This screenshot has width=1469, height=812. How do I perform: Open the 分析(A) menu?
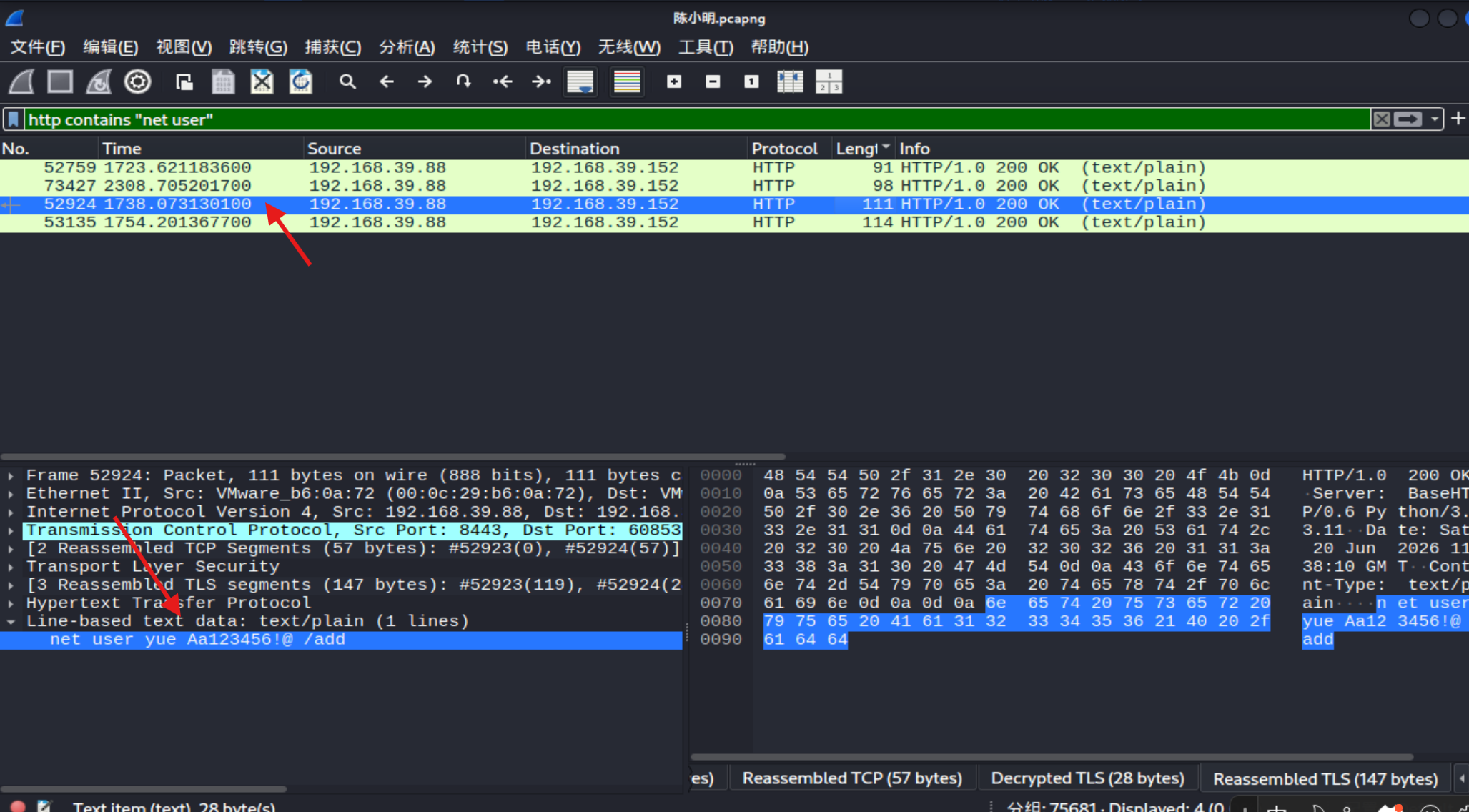coord(407,47)
